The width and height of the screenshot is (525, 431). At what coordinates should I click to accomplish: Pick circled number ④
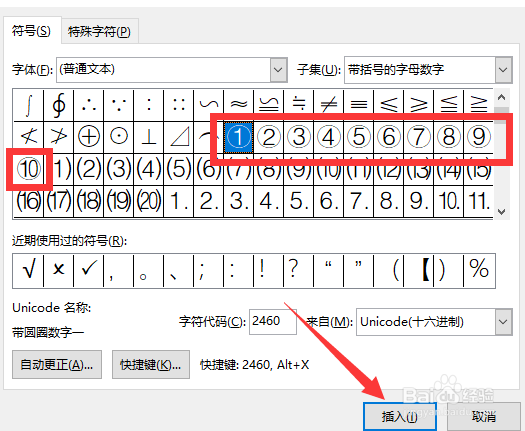pyautogui.click(x=329, y=137)
